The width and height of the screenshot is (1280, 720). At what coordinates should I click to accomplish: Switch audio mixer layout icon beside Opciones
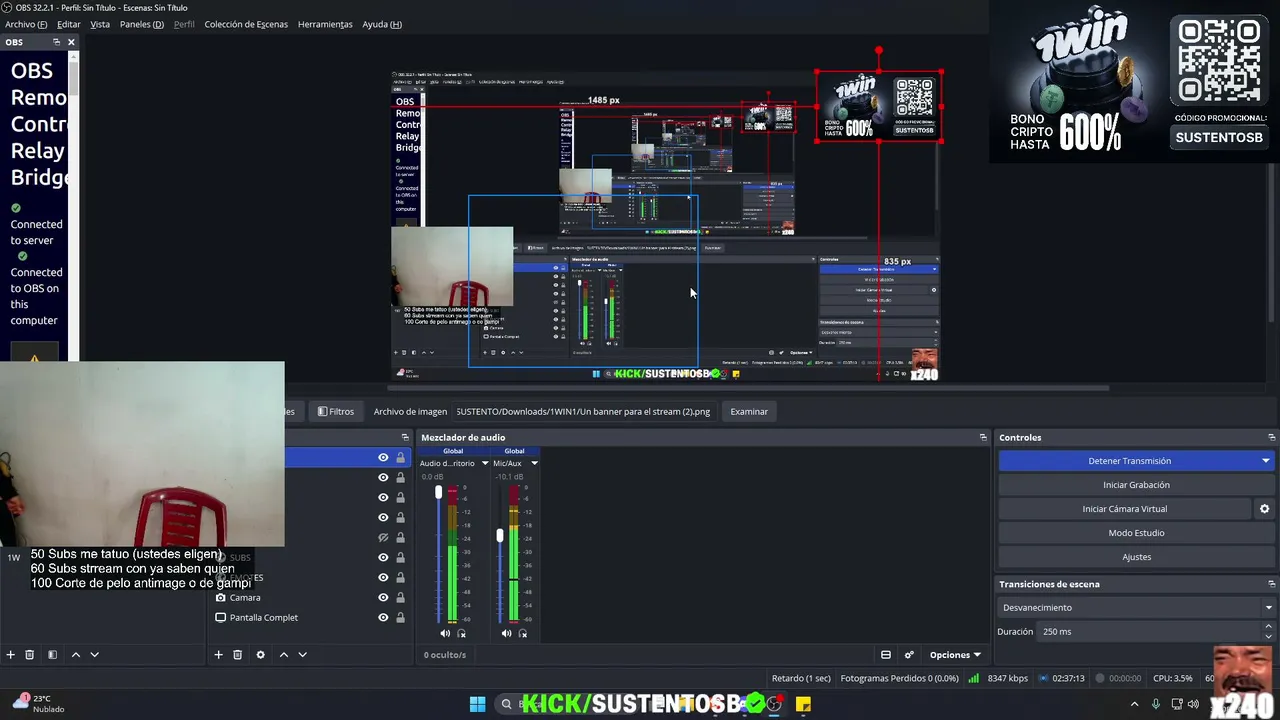click(x=886, y=655)
